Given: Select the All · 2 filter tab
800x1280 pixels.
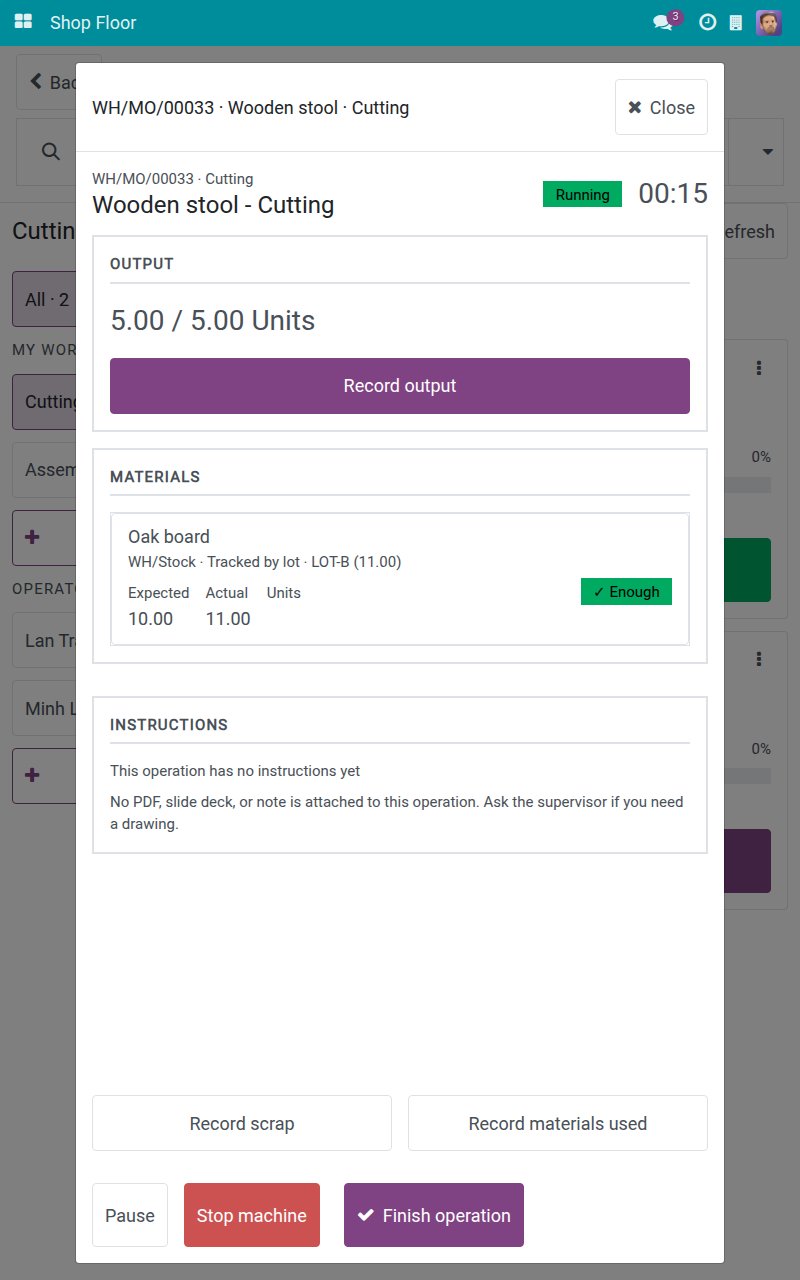Looking at the screenshot, I should [x=45, y=299].
